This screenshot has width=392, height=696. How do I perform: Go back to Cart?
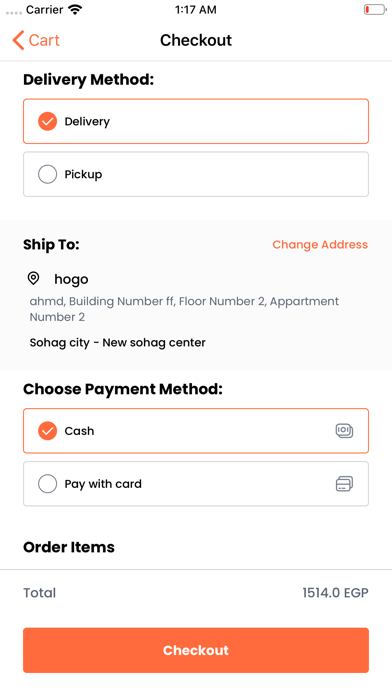click(36, 40)
